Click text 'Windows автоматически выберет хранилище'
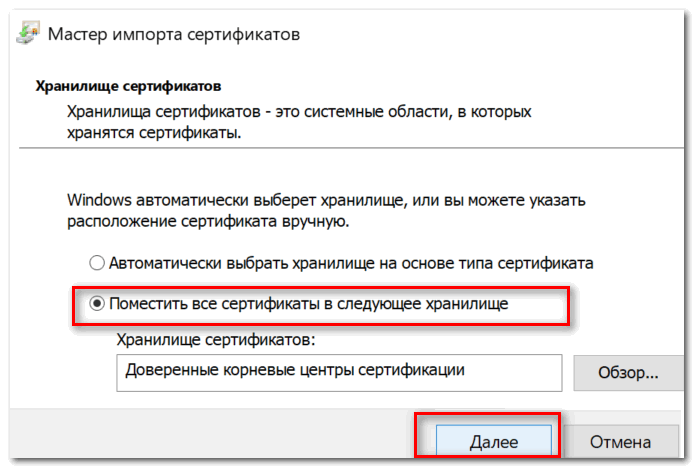Screen dimensions: 695x469 [x=236, y=200]
